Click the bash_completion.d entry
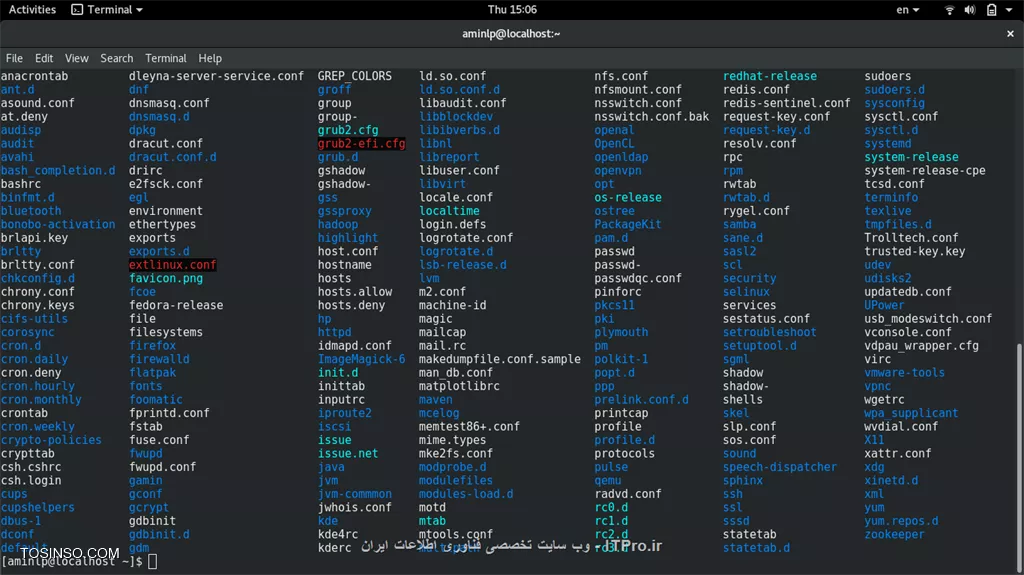This screenshot has width=1024, height=575. [57, 171]
